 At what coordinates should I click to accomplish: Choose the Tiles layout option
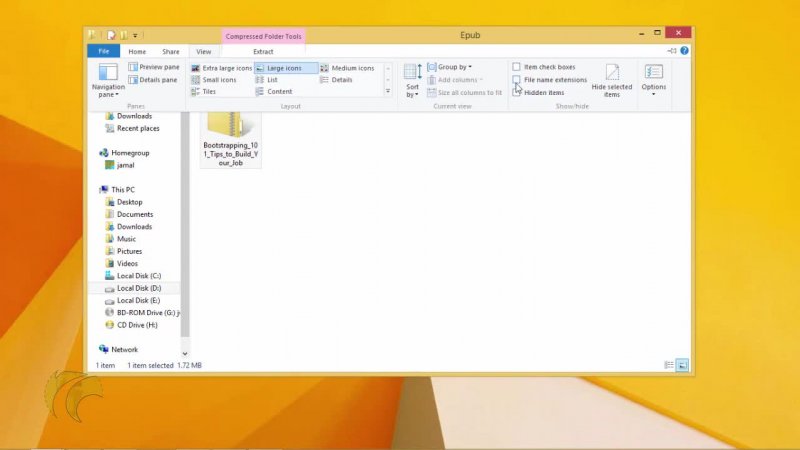(208, 92)
